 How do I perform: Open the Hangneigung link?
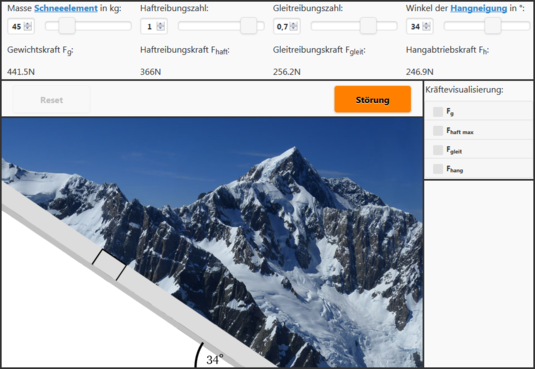click(479, 8)
